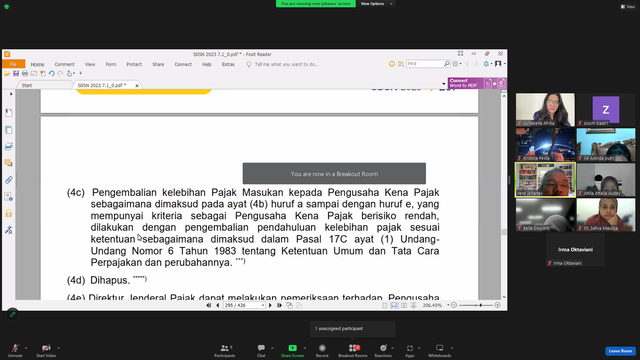This screenshot has width=640, height=360.
Task: Open the View ribbon tab
Action: [x=90, y=64]
